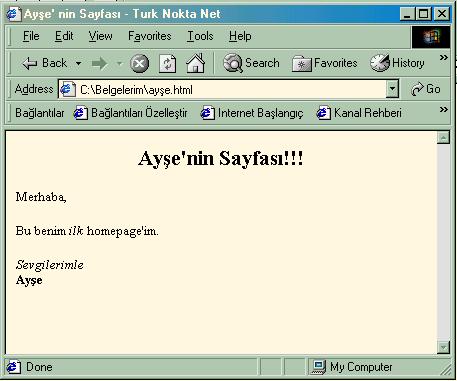Go to the Home page icon

coord(196,63)
